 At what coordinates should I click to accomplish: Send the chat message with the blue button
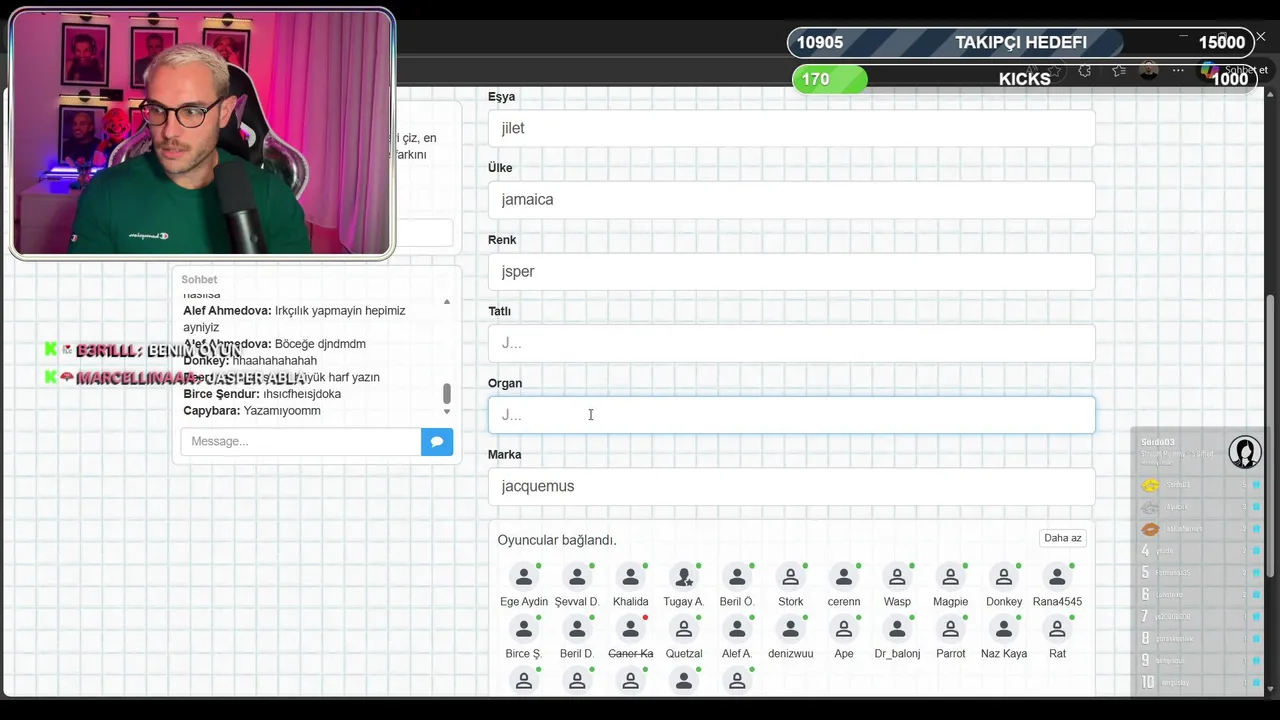(437, 441)
